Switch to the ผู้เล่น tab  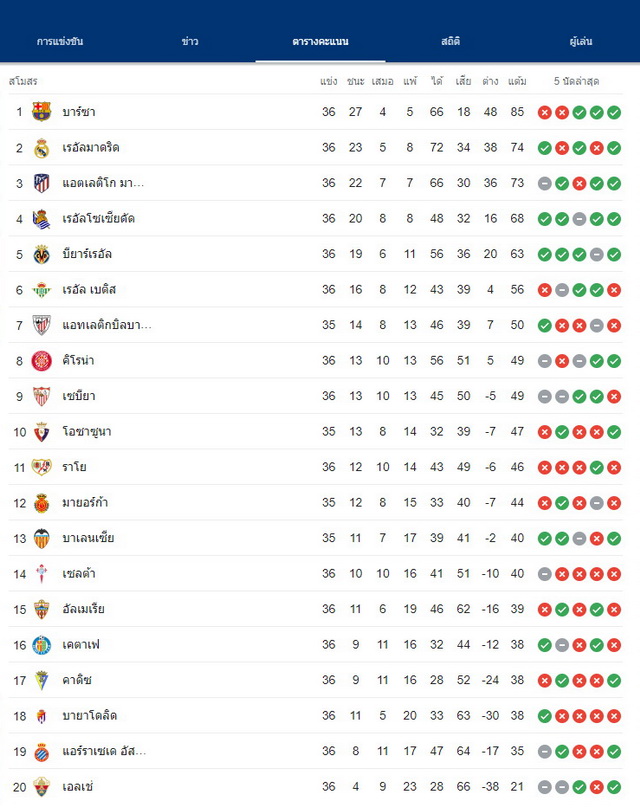(x=581, y=41)
